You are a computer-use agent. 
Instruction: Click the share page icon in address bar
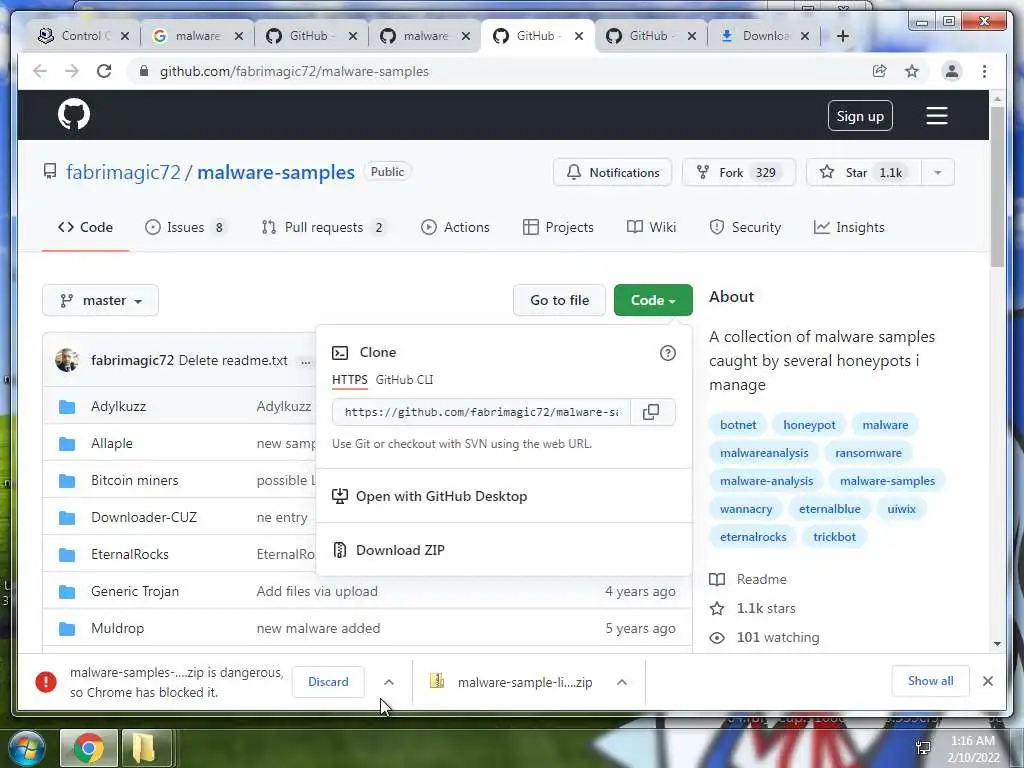tap(880, 71)
